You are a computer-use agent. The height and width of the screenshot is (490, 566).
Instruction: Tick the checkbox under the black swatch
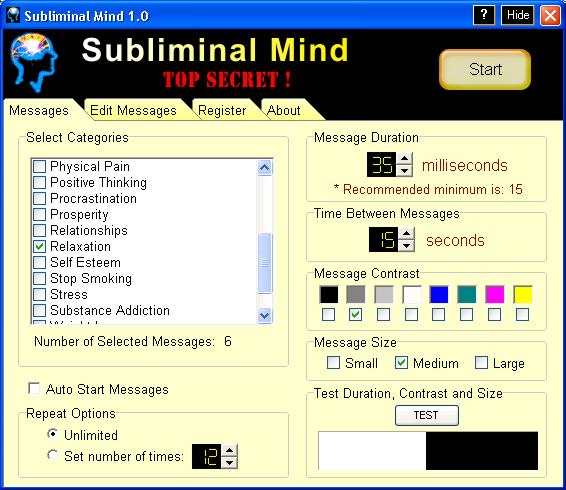(x=328, y=315)
